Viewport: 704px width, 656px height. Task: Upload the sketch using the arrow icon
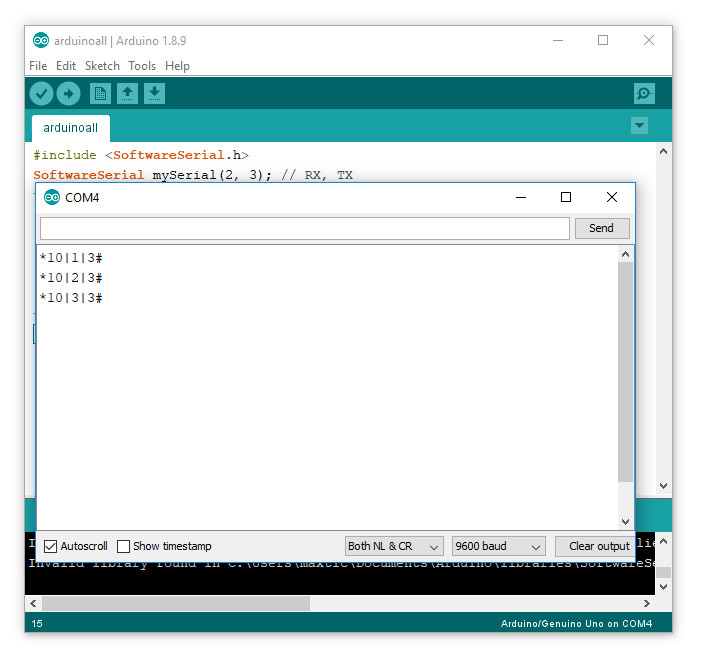point(69,94)
